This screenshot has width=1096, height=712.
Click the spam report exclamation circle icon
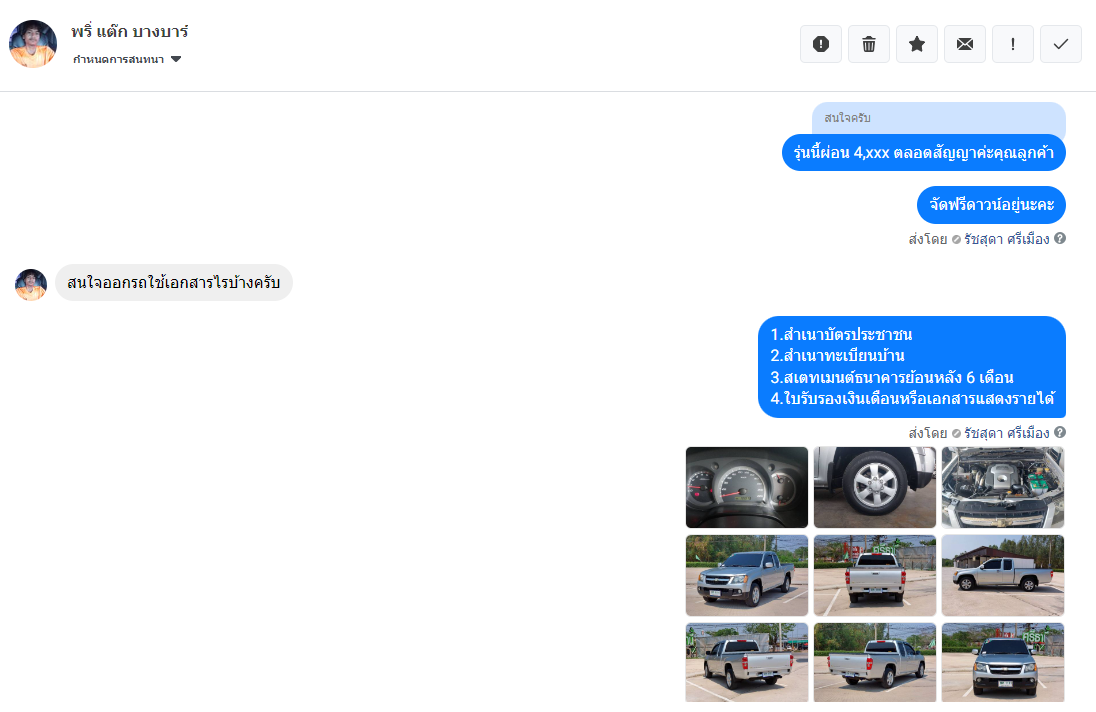point(821,44)
